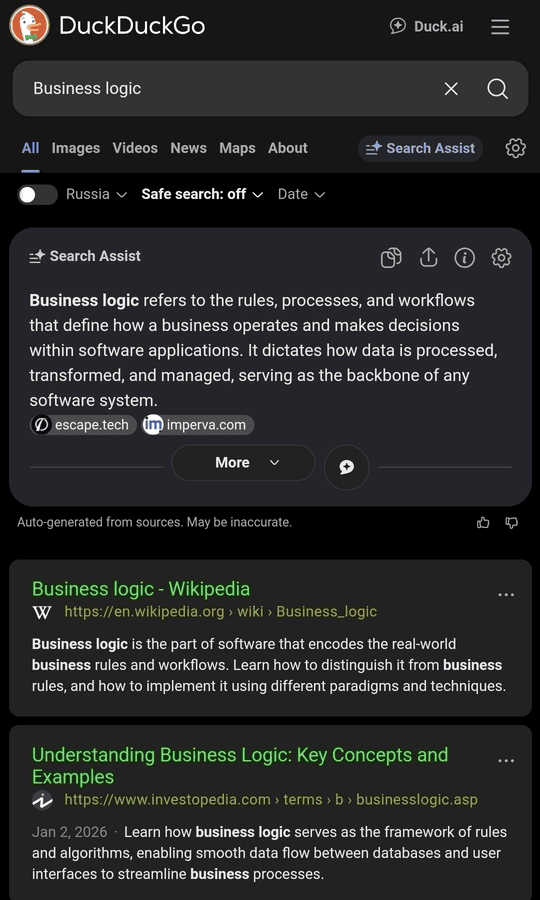The width and height of the screenshot is (540, 900).
Task: Clear the search query with X icon
Action: pos(451,89)
